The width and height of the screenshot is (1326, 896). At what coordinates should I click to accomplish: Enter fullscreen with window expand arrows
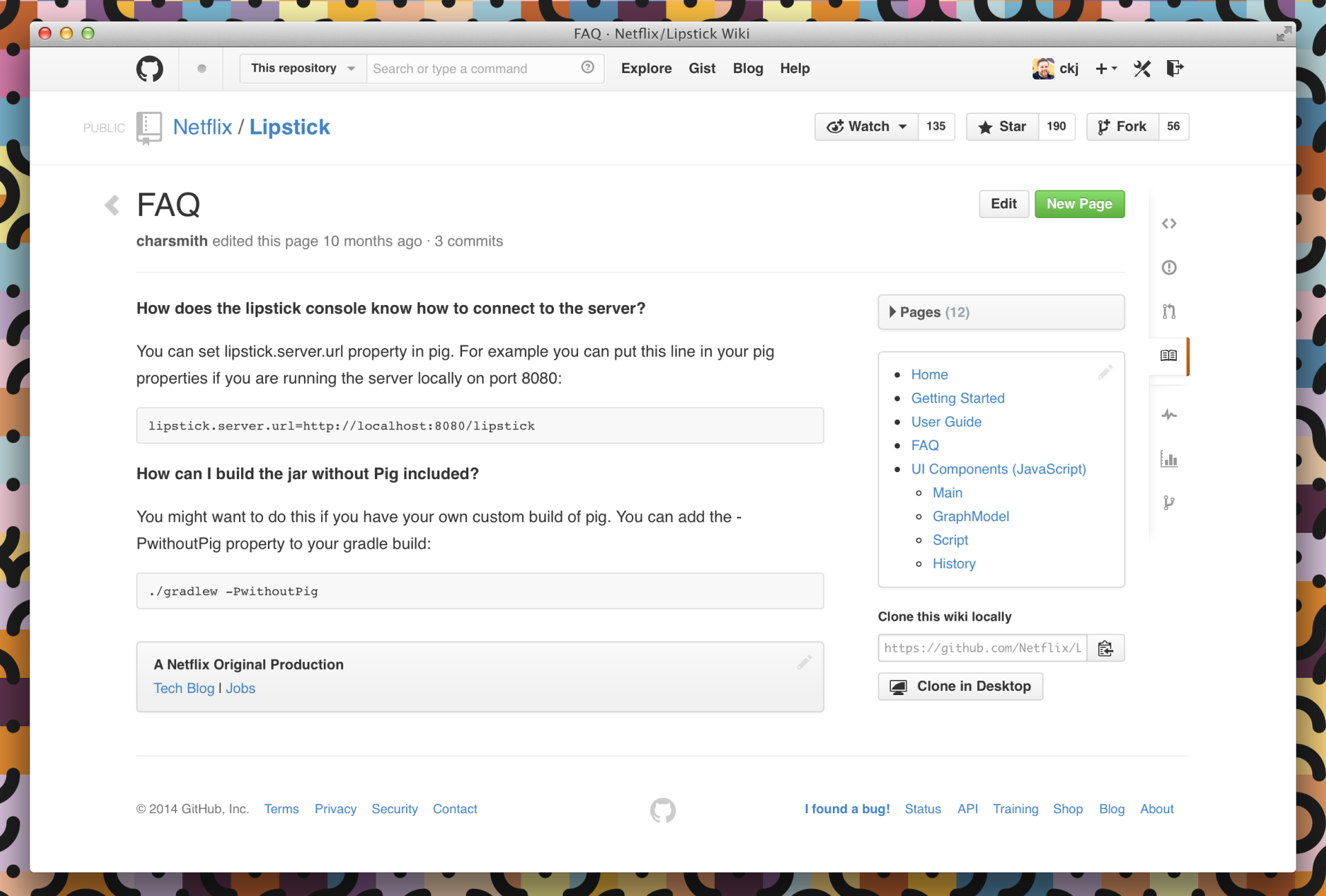point(1283,34)
